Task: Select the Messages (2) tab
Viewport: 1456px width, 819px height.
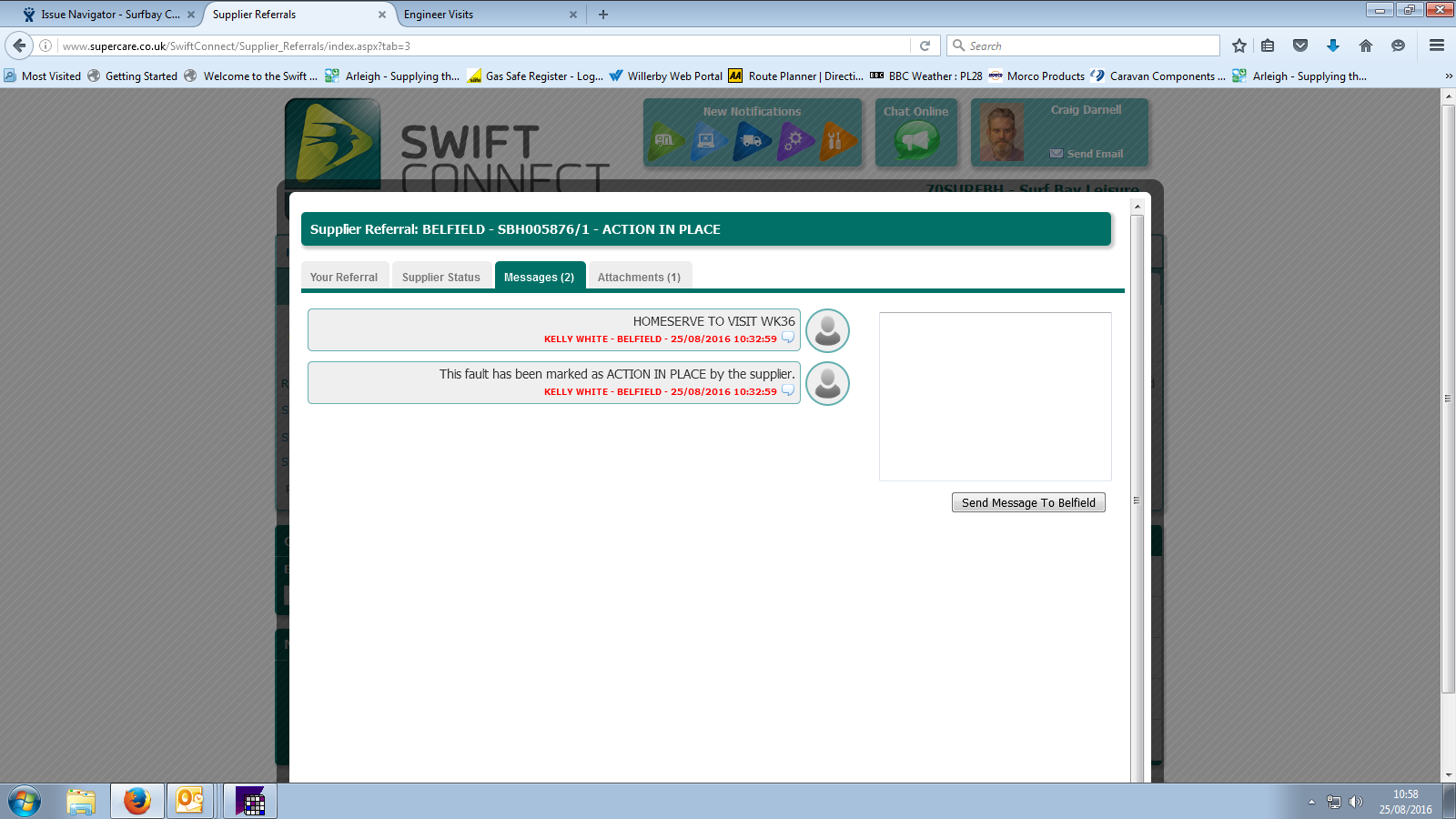Action: 540,277
